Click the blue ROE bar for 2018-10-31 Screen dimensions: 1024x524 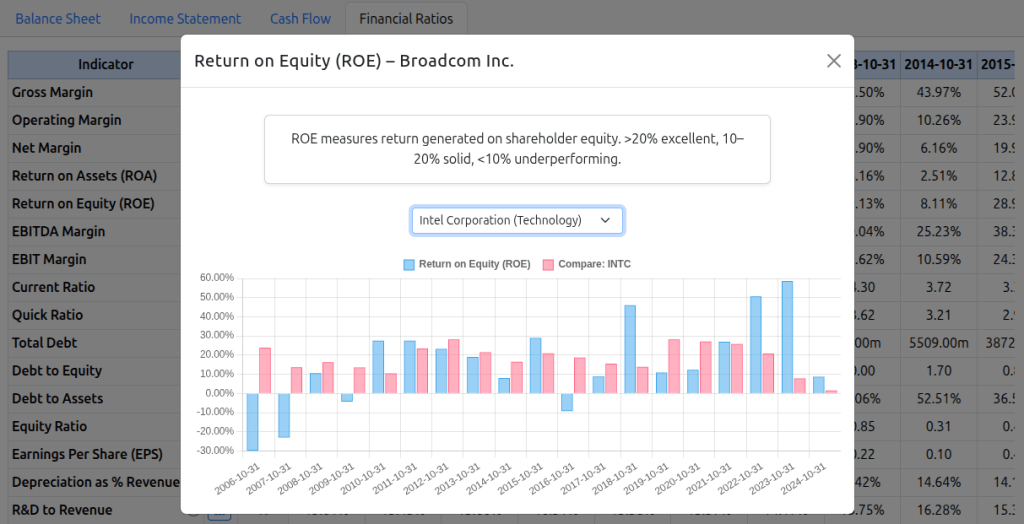[630, 349]
